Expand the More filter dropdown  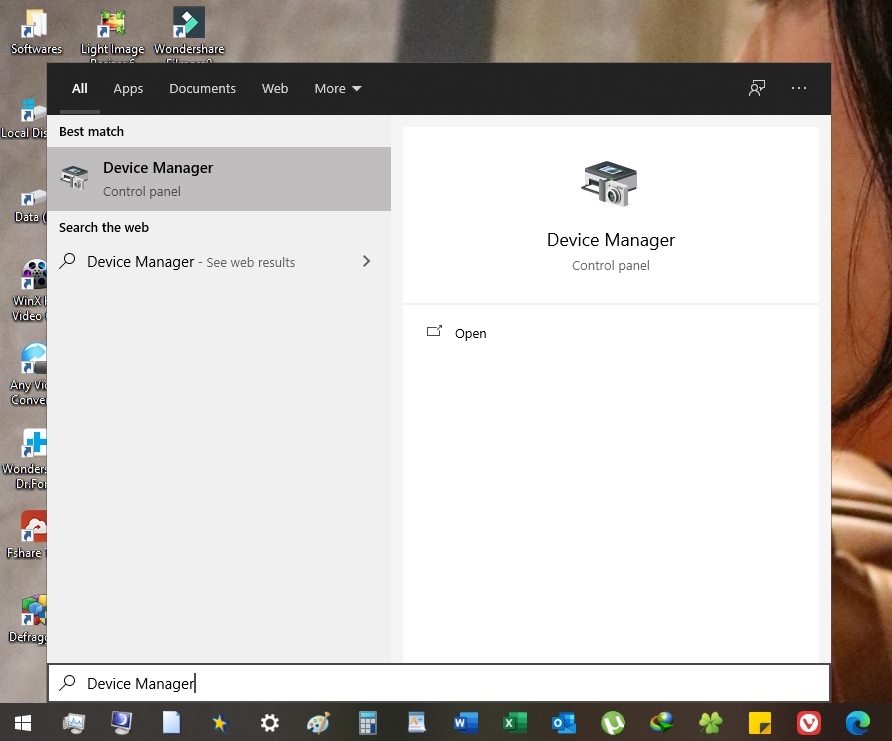338,89
